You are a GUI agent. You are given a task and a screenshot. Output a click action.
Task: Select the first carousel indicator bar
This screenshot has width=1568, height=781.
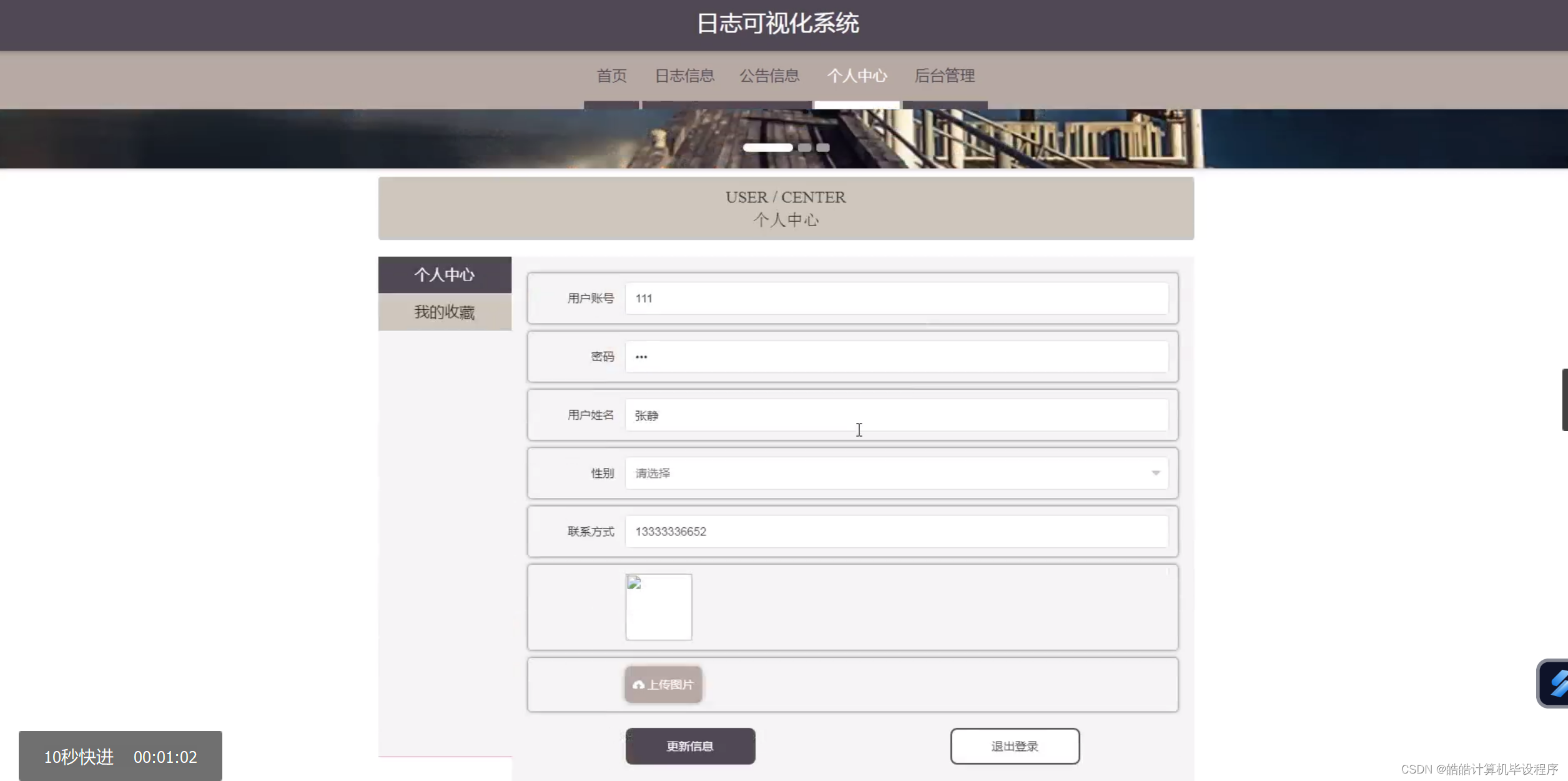[767, 147]
